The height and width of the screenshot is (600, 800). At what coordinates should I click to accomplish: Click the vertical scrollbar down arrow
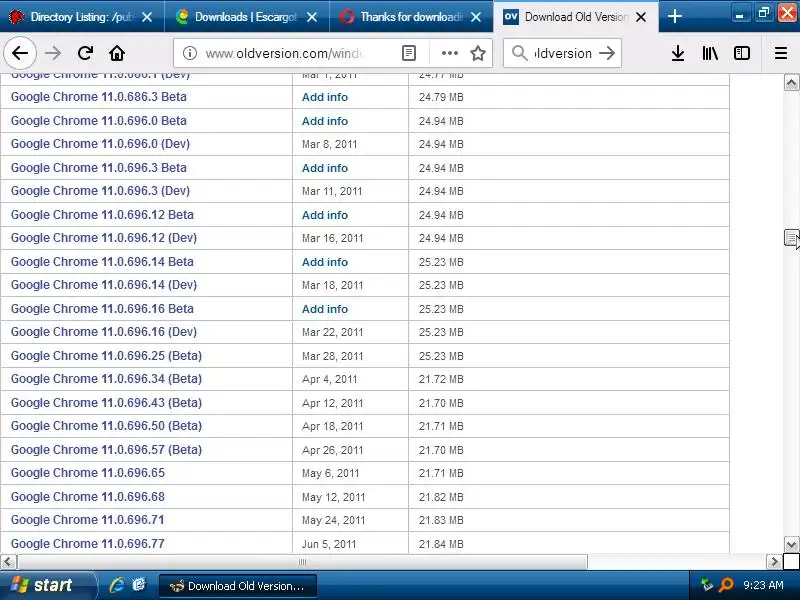tap(791, 544)
